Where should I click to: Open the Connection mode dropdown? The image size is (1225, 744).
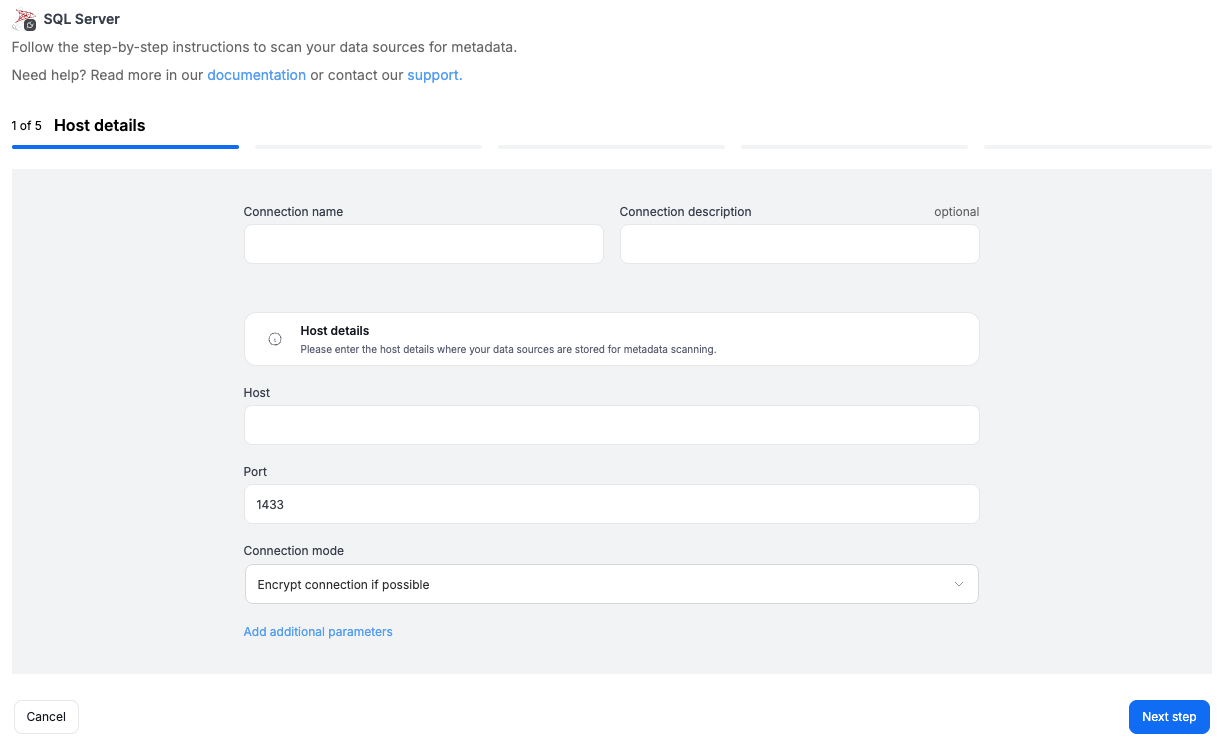[x=611, y=584]
